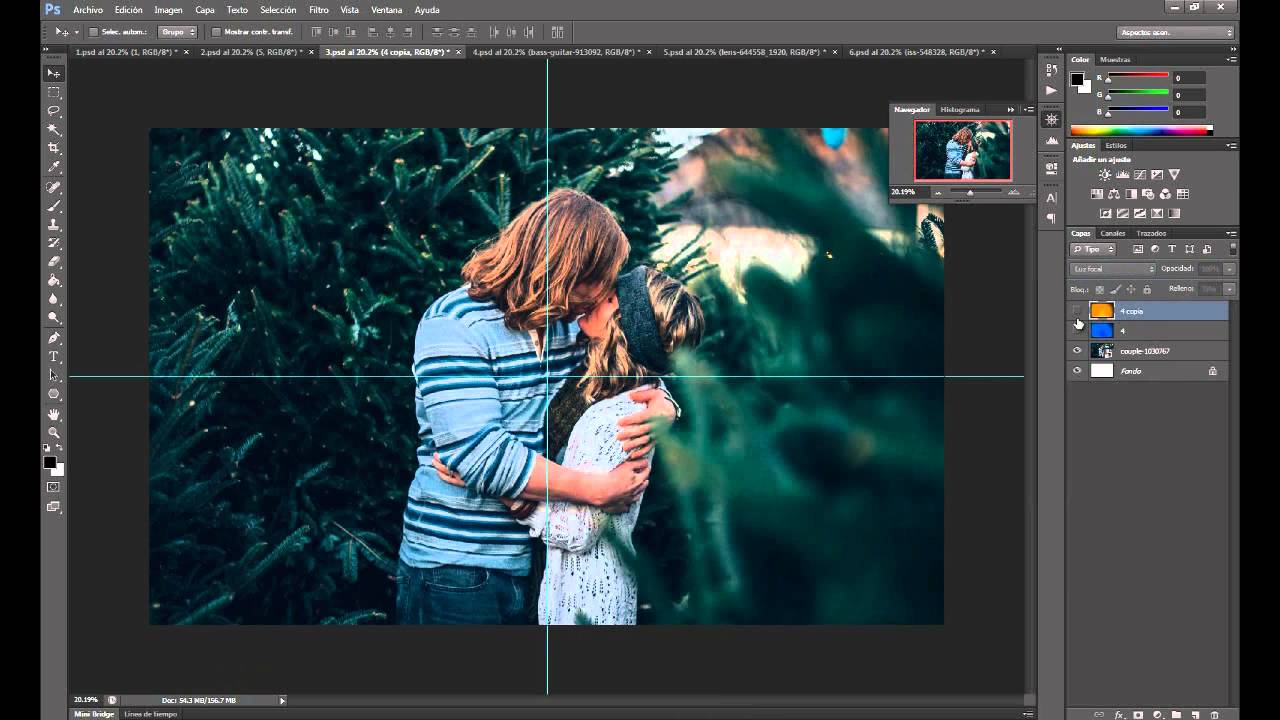The image size is (1280, 720).
Task: Toggle lock transparent pixels
Action: [1099, 289]
